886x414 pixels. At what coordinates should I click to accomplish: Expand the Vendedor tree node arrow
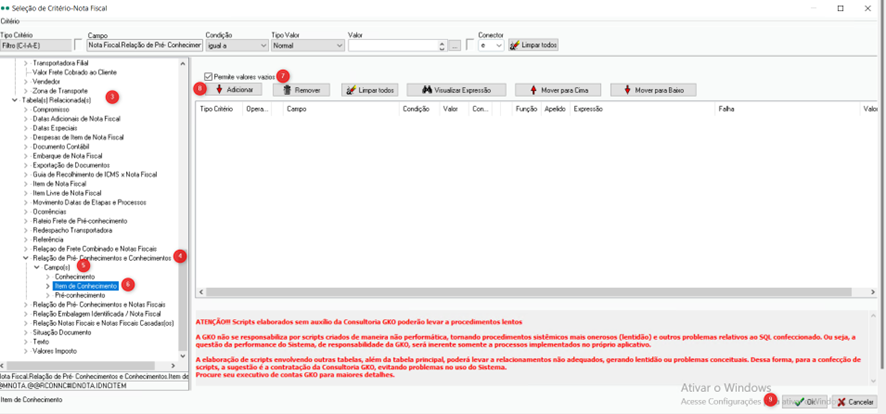tap(25, 81)
